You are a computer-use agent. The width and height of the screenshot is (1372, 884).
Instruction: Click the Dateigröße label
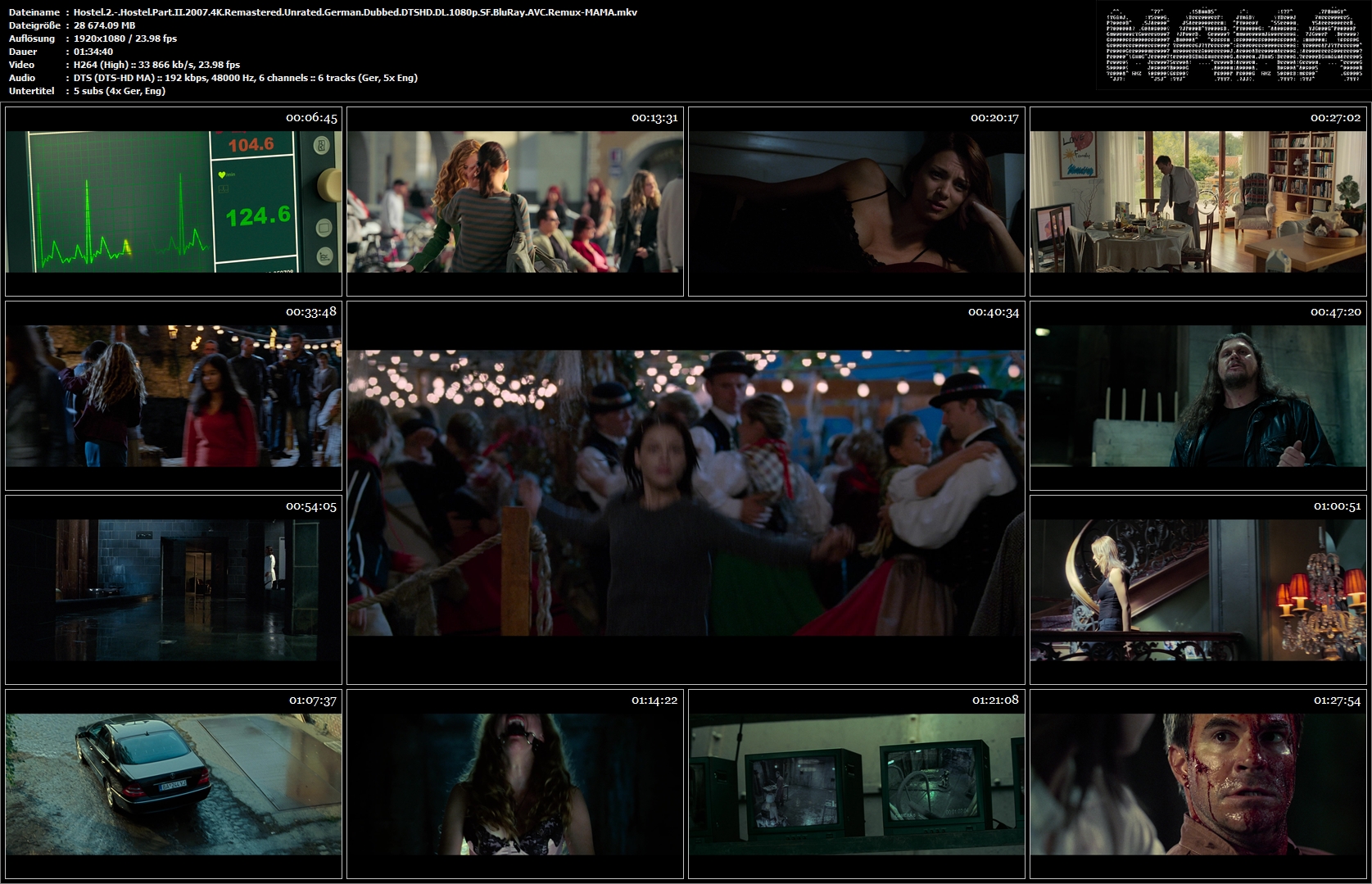[x=34, y=25]
